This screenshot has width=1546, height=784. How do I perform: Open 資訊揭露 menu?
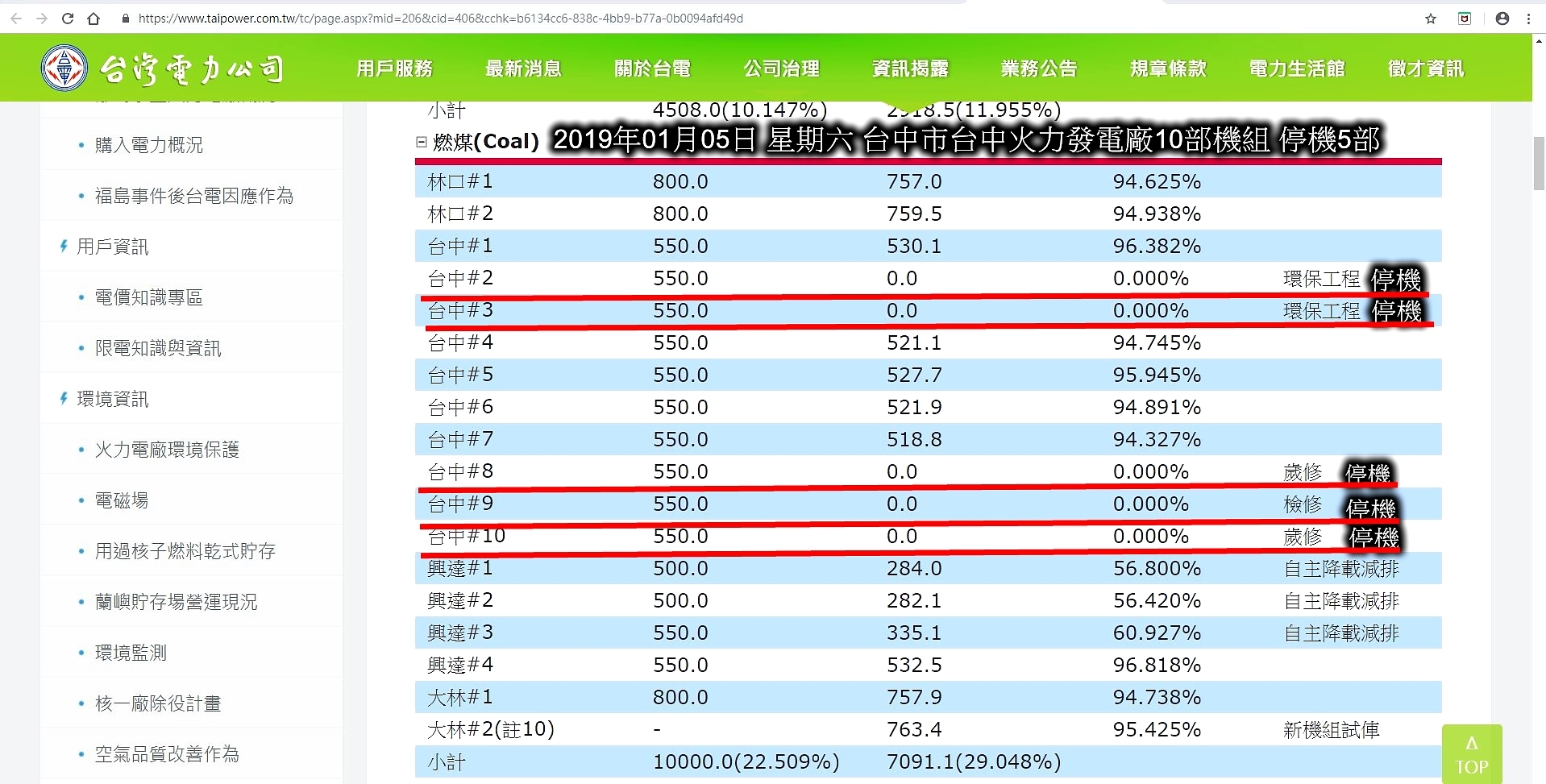click(x=911, y=68)
